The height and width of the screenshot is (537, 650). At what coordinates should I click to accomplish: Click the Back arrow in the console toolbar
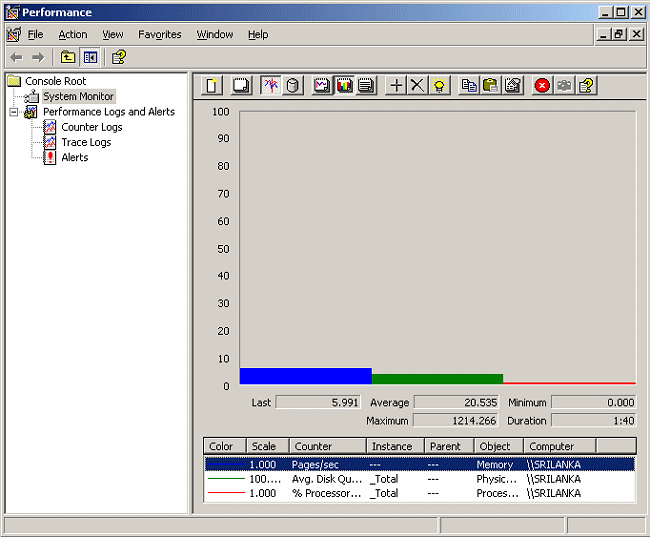click(16, 57)
